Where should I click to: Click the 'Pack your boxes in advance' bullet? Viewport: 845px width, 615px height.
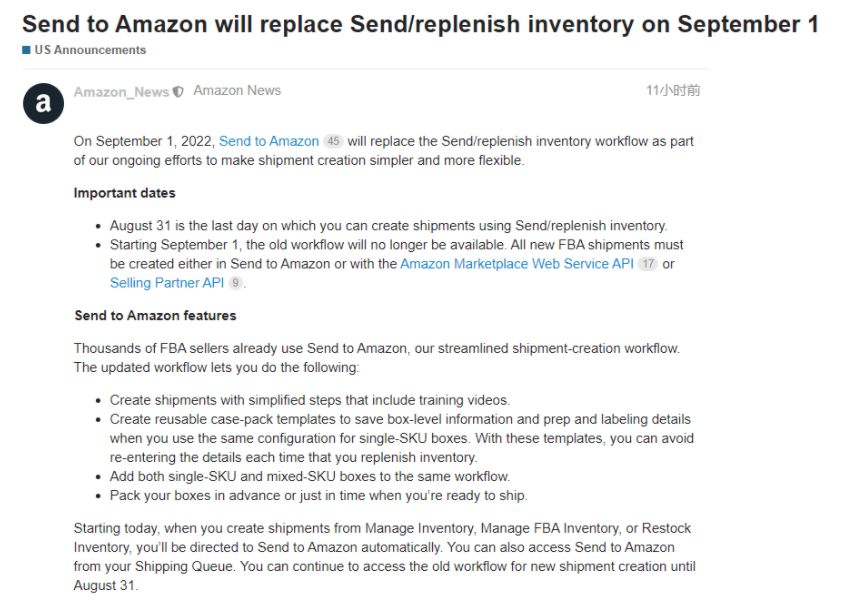[318, 496]
